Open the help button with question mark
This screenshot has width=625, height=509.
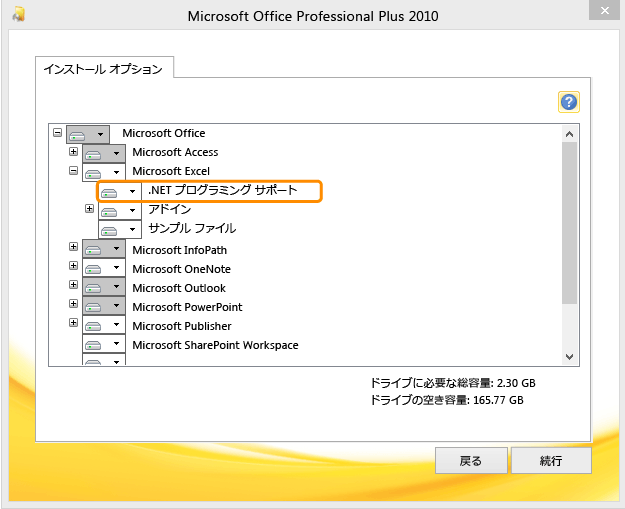click(568, 102)
